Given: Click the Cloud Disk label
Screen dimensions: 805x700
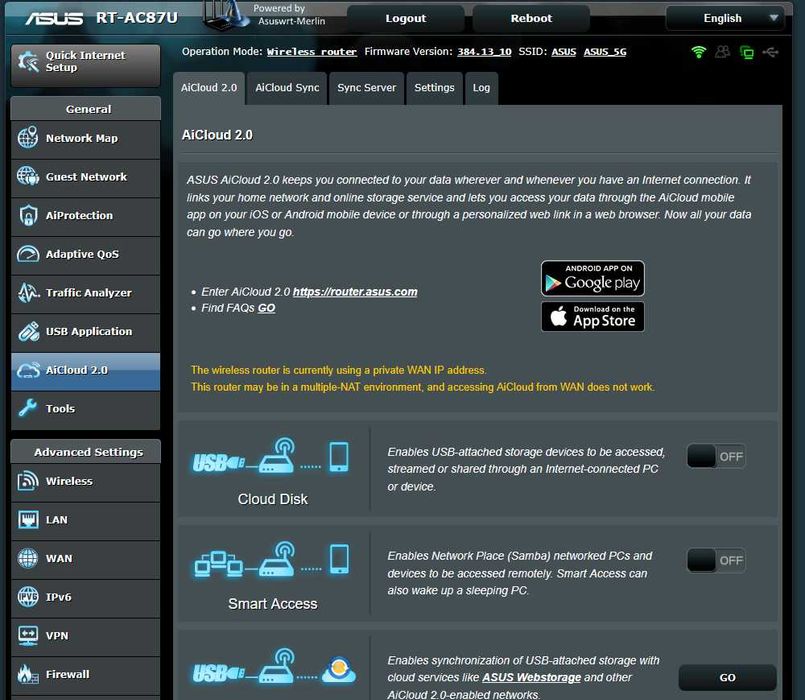Looking at the screenshot, I should (x=273, y=499).
